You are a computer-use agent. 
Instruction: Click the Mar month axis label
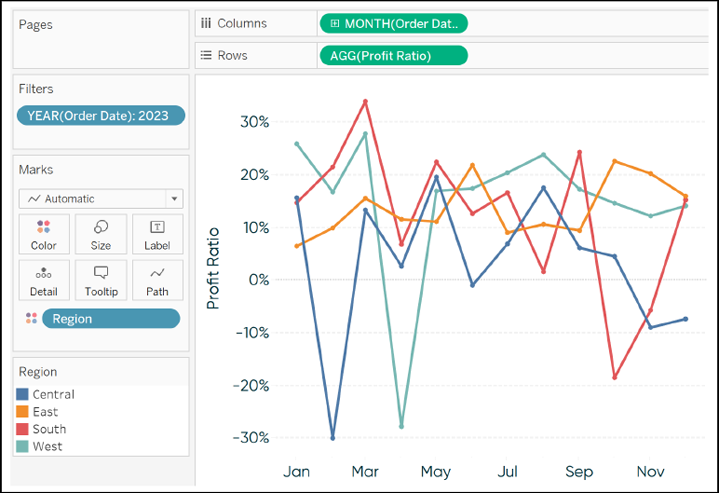[365, 471]
